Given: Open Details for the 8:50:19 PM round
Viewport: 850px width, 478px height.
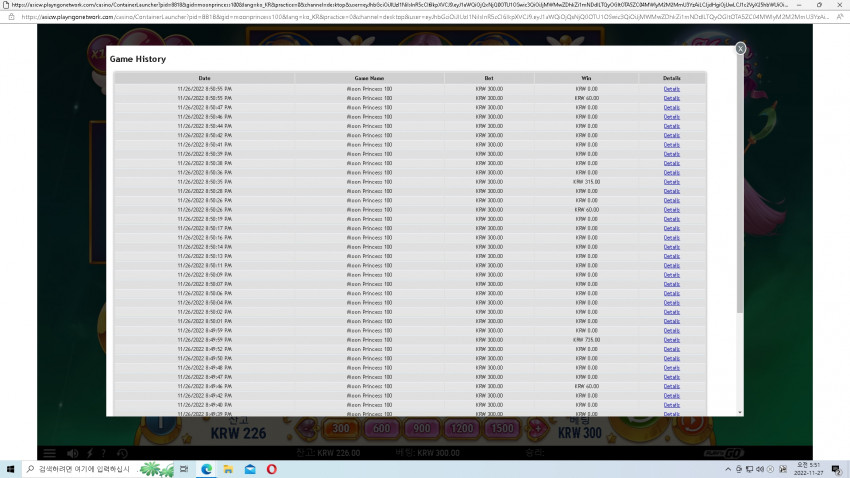Looking at the screenshot, I should (671, 219).
